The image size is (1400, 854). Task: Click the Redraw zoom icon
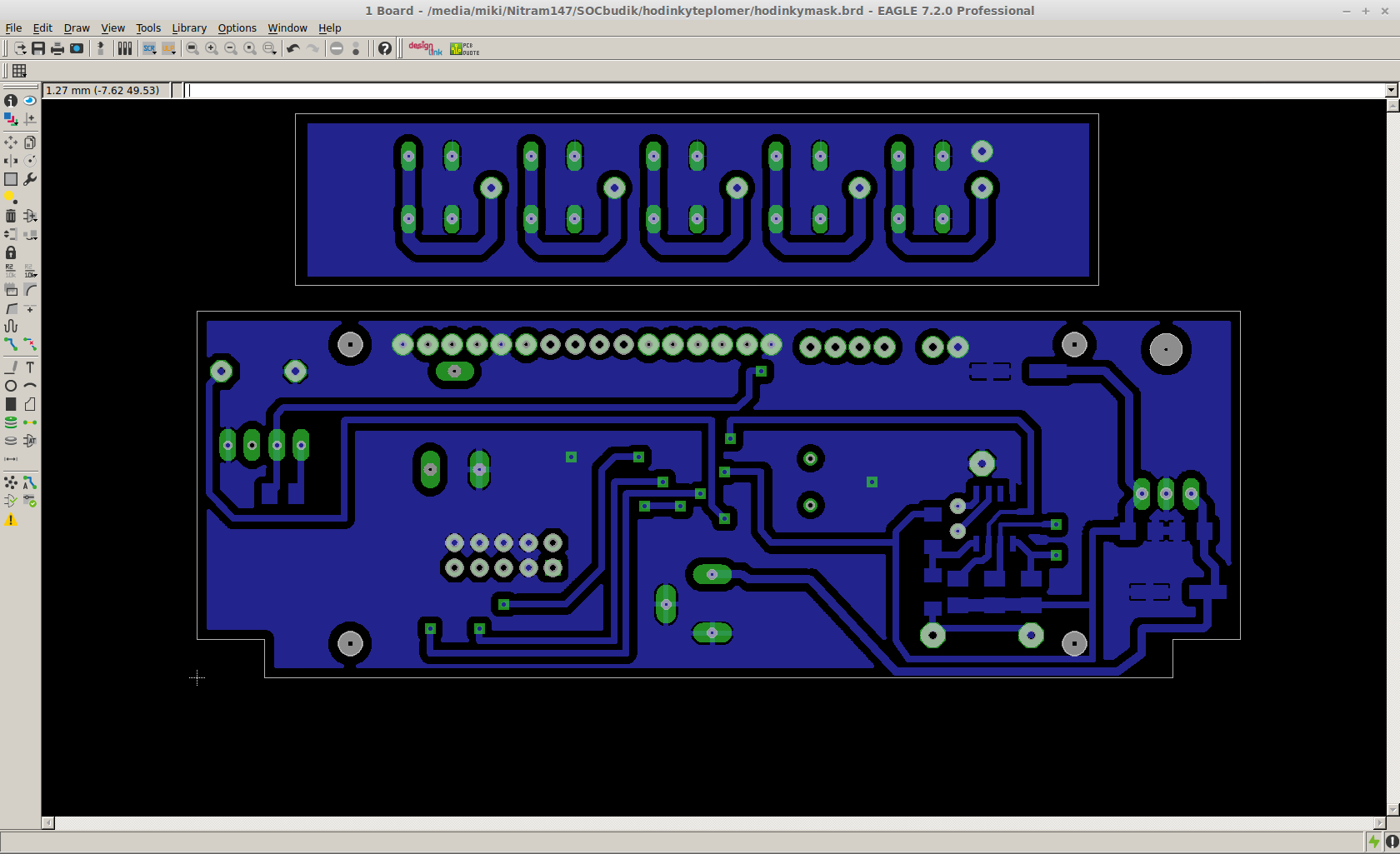250,48
